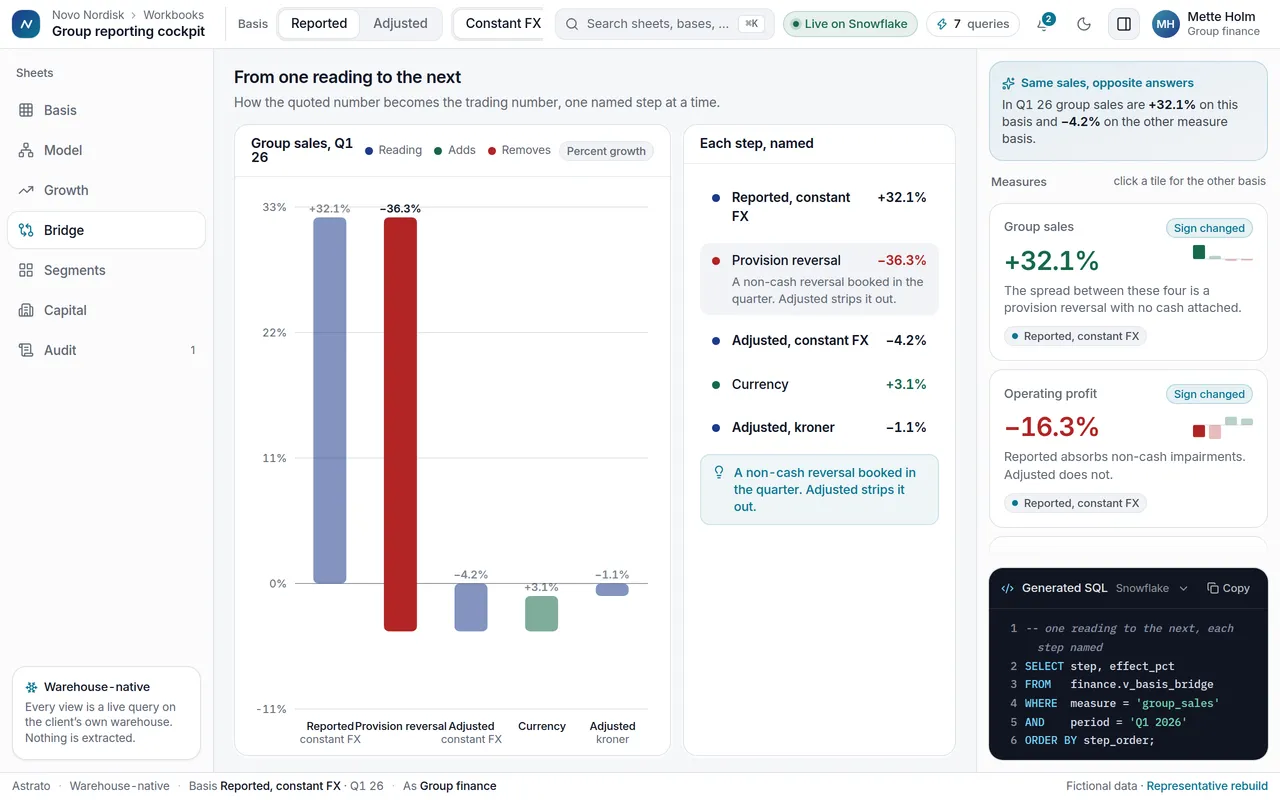1280x800 pixels.
Task: Click the Bridge sheet icon in sidebar
Action: 26,230
